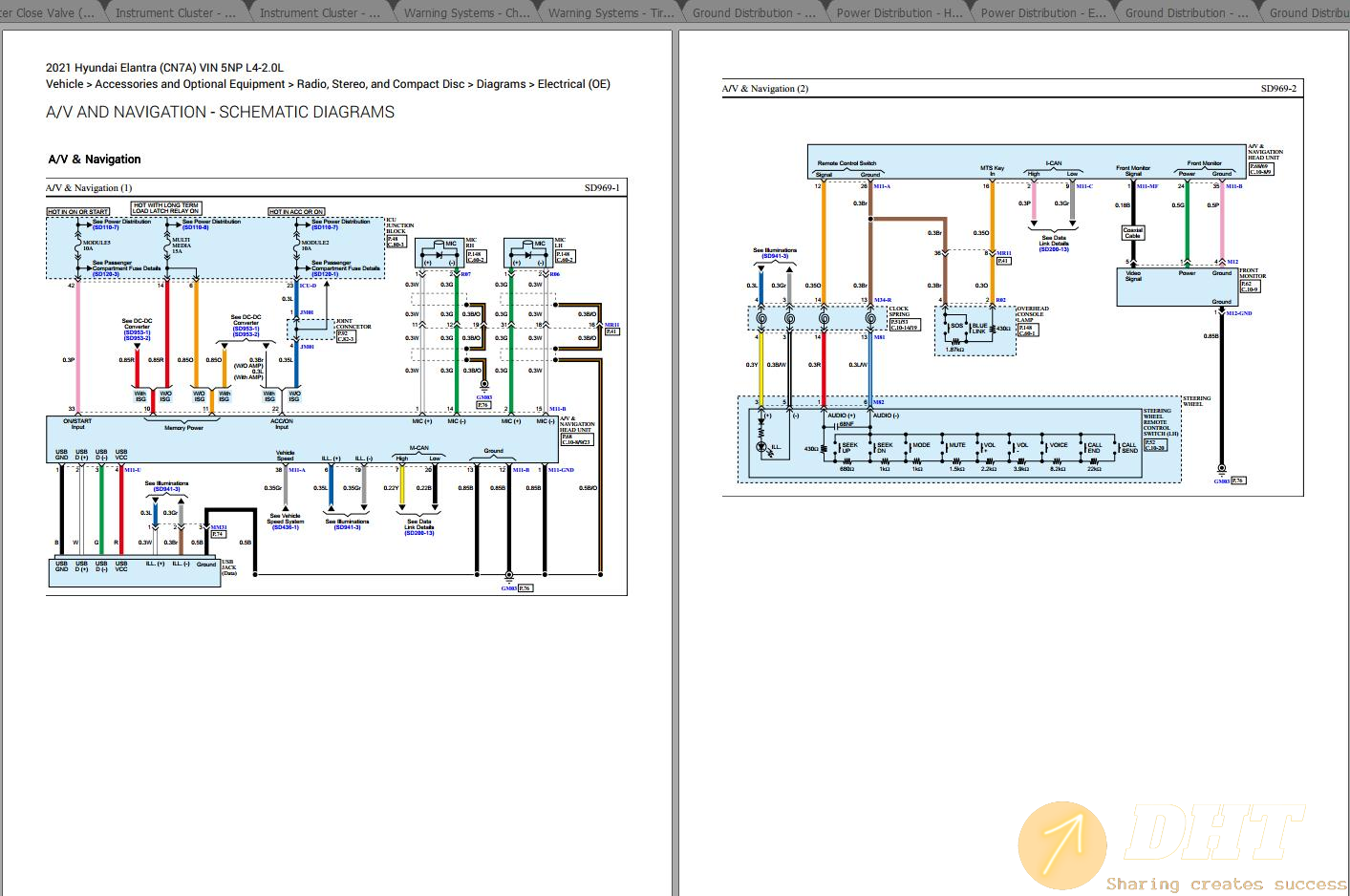Click the 'Remote Control Switch' label
This screenshot has width=1350, height=896.
click(x=846, y=163)
